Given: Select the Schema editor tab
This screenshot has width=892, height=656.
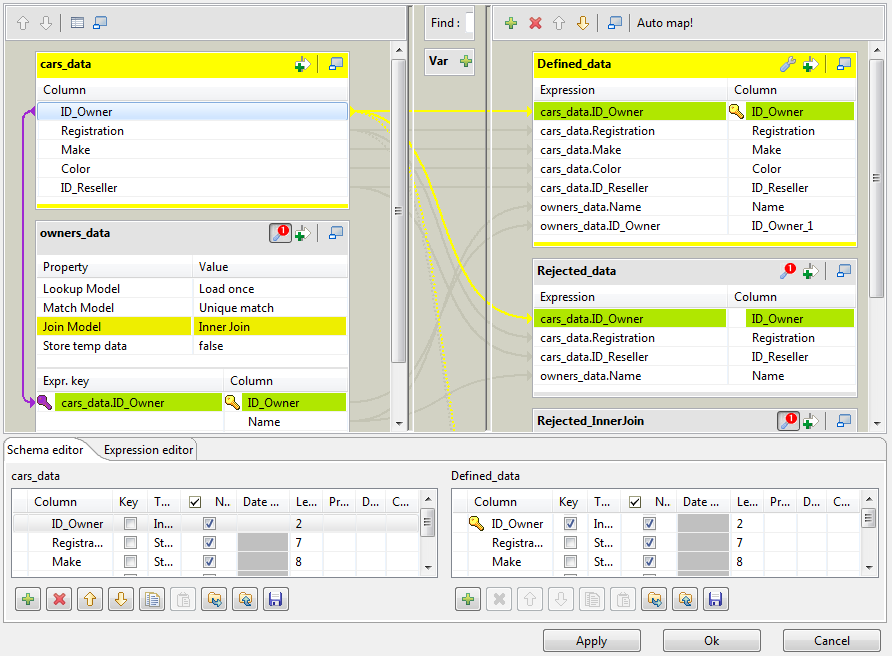Looking at the screenshot, I should click(x=45, y=450).
